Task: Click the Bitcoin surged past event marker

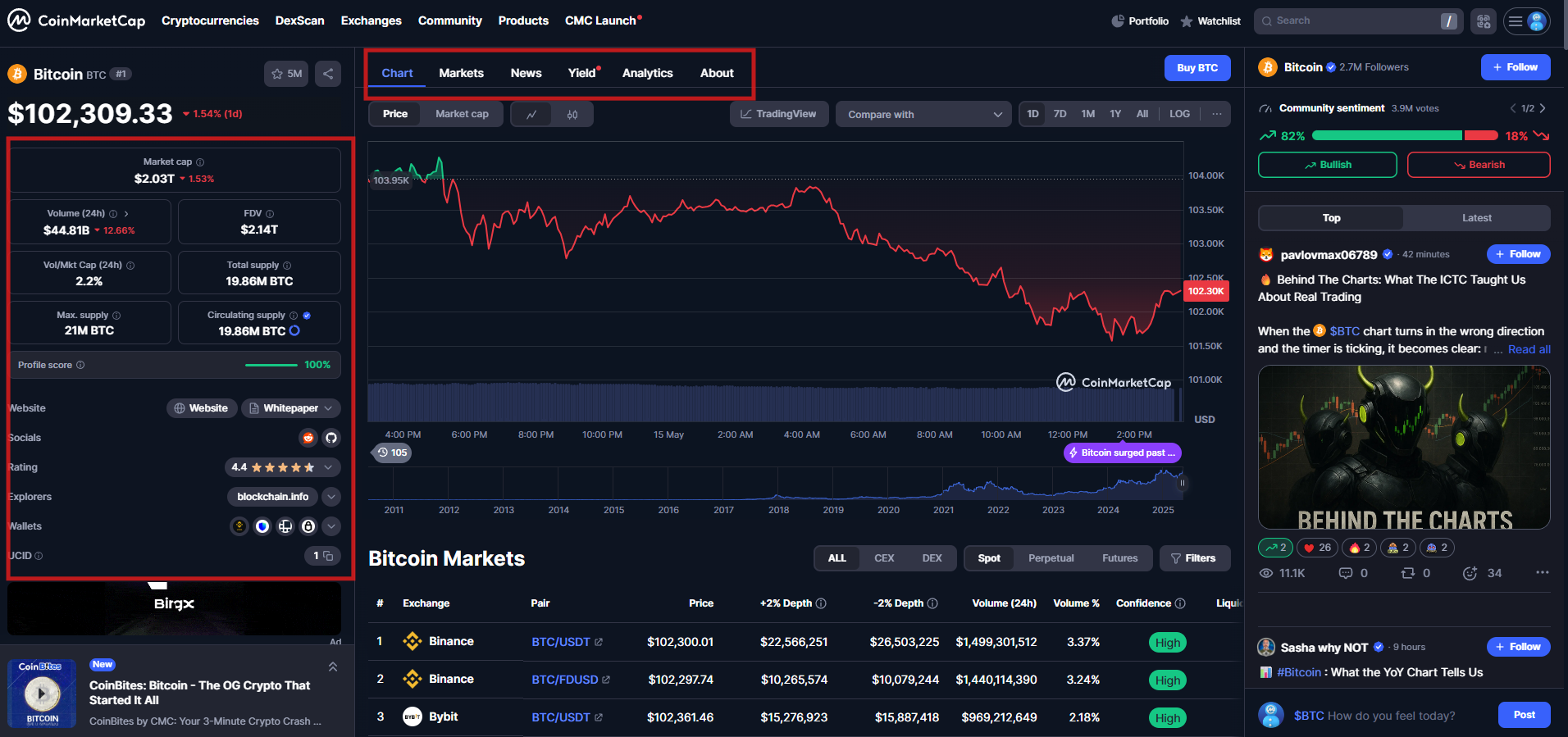Action: [x=1122, y=453]
